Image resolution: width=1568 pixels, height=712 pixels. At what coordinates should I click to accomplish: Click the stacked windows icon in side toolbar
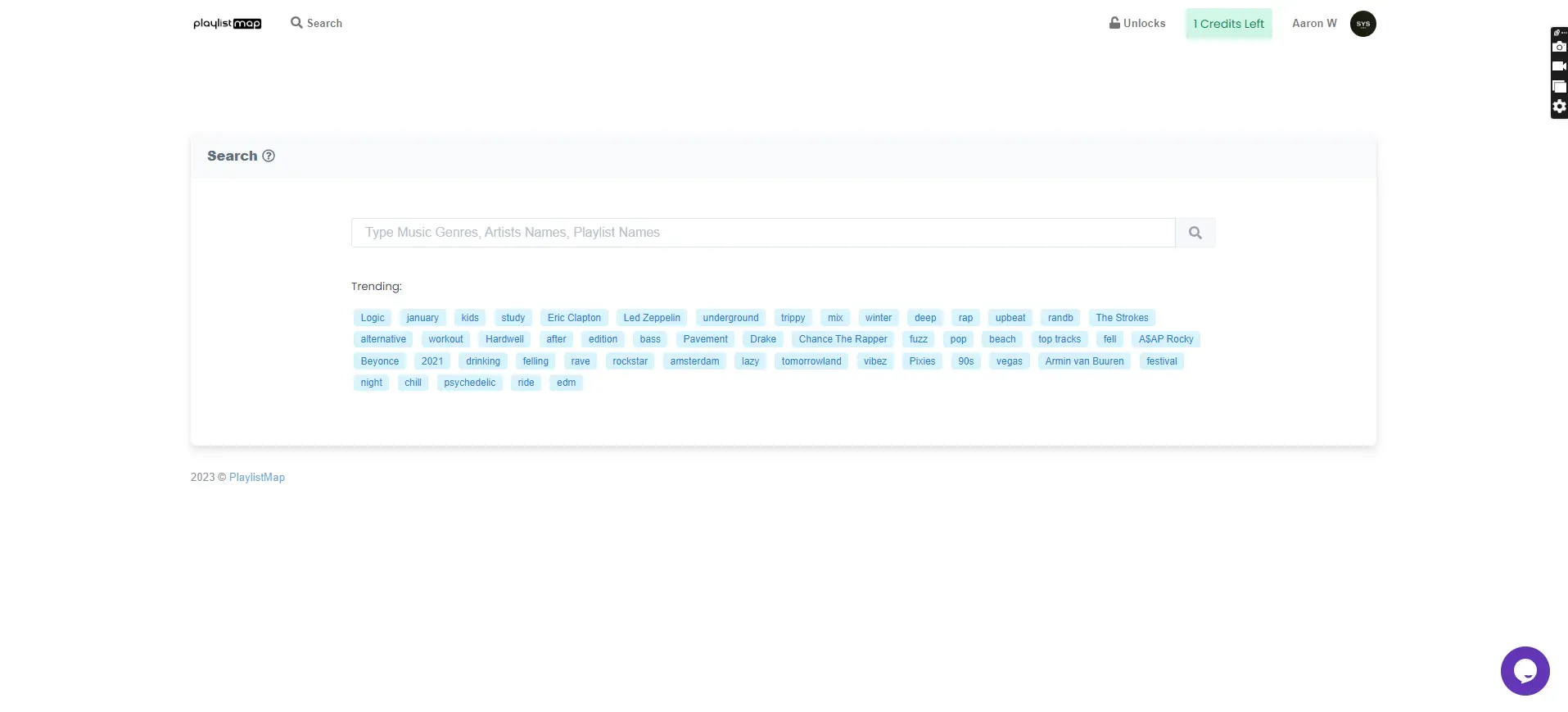[1559, 86]
